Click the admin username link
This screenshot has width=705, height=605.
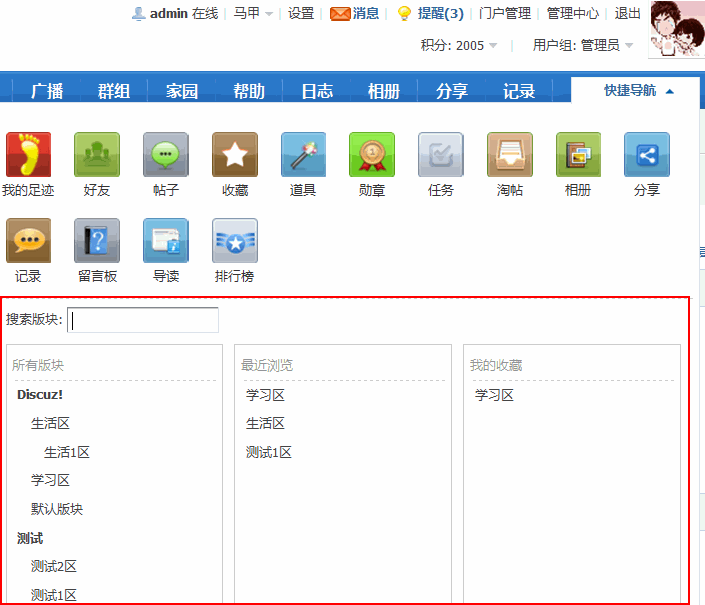(169, 14)
